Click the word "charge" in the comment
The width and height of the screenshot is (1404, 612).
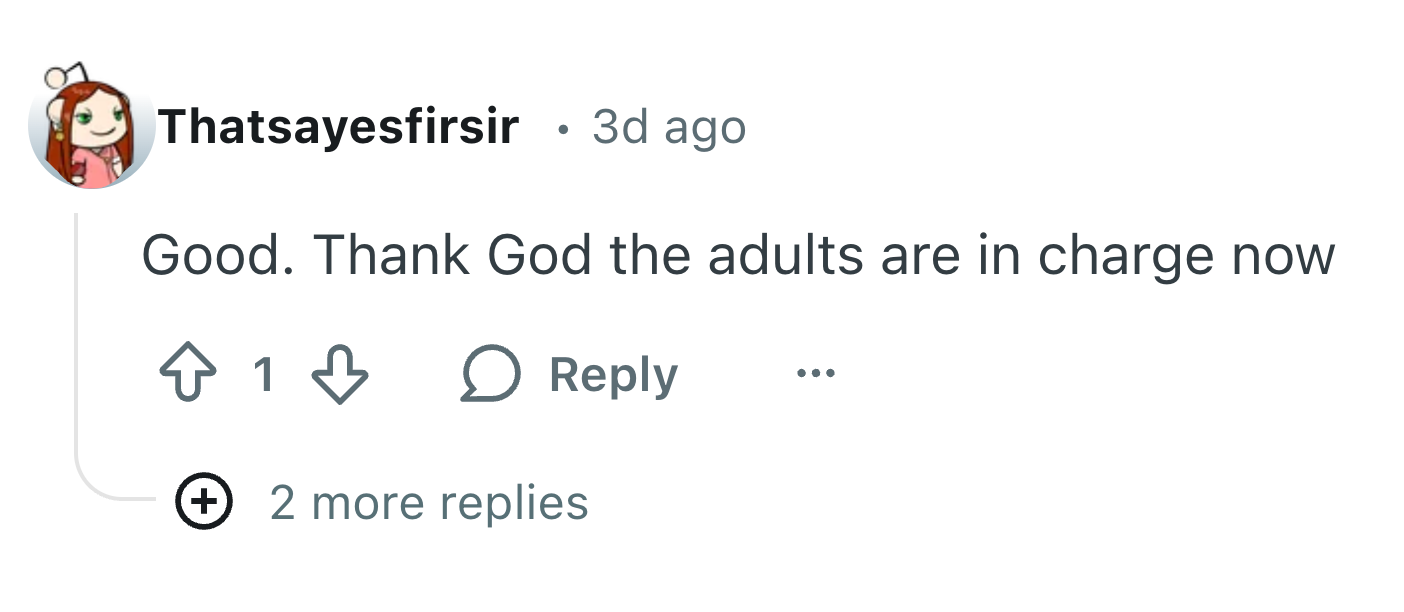point(1110,257)
